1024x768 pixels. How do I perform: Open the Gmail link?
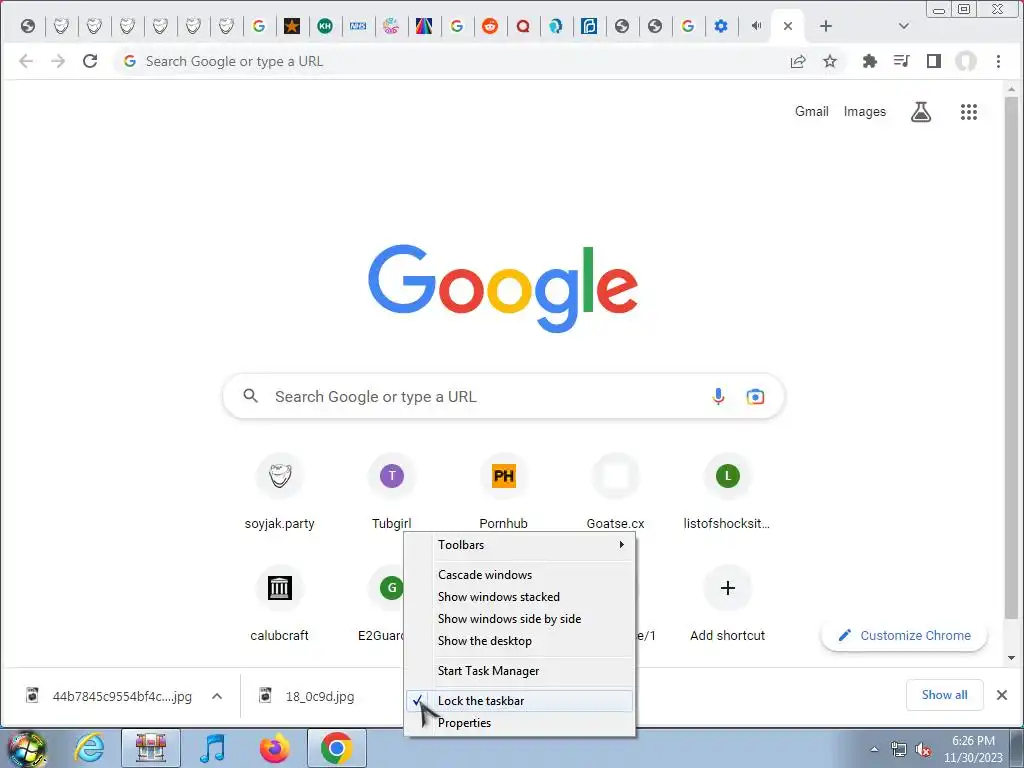pyautogui.click(x=811, y=112)
